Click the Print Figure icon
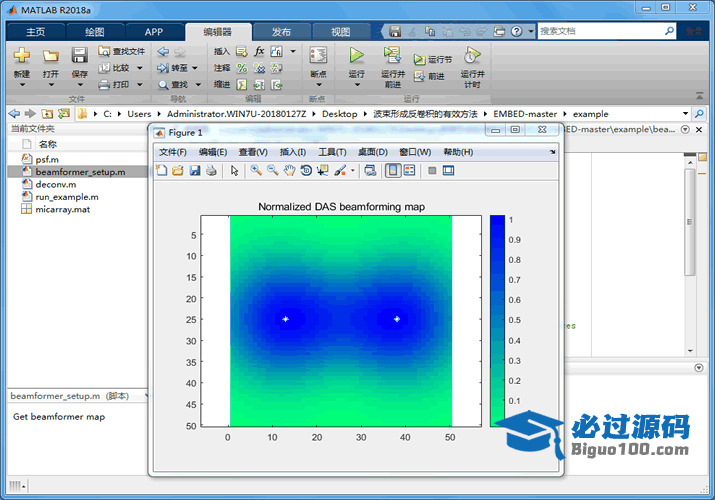Viewport: 715px width, 500px height. (211, 170)
